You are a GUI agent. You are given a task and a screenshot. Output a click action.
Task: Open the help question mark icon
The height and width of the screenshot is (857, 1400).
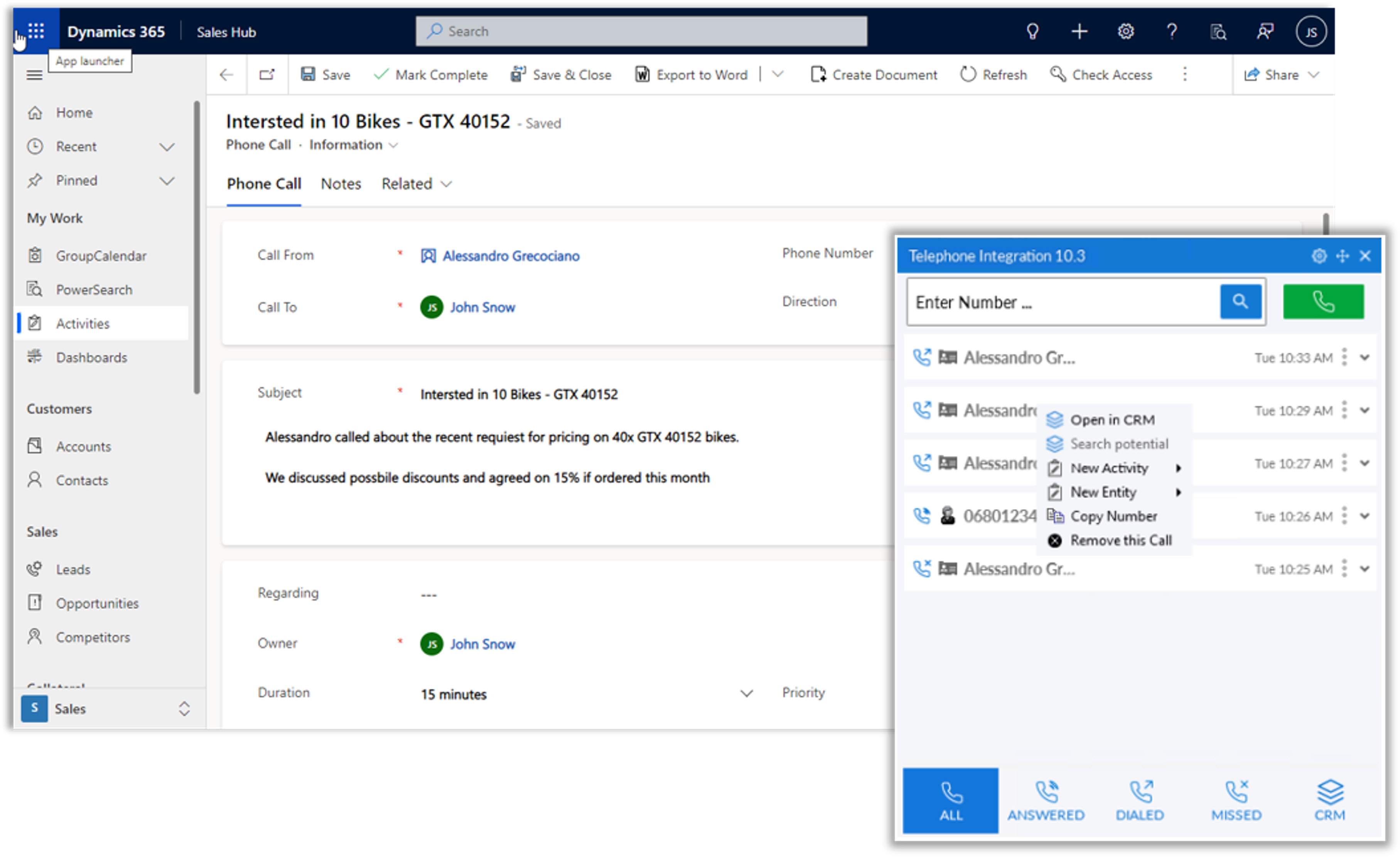(1172, 31)
